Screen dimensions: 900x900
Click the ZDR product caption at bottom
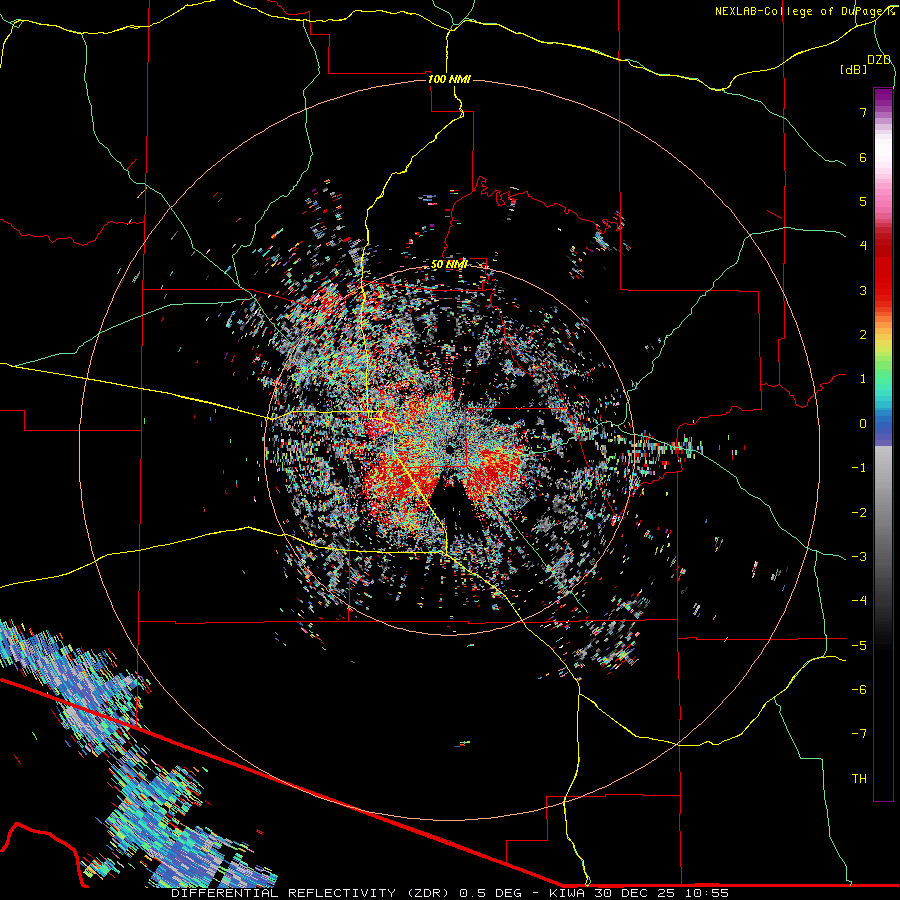click(x=450, y=893)
